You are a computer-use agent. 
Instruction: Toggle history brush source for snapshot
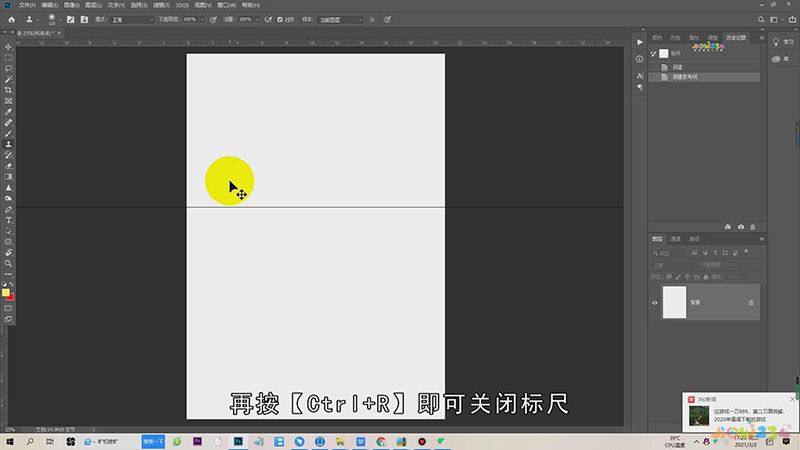coord(654,54)
